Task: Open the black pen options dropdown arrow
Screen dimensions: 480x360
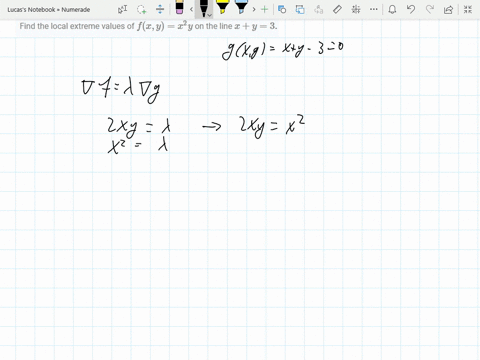Action: [x=209, y=15]
